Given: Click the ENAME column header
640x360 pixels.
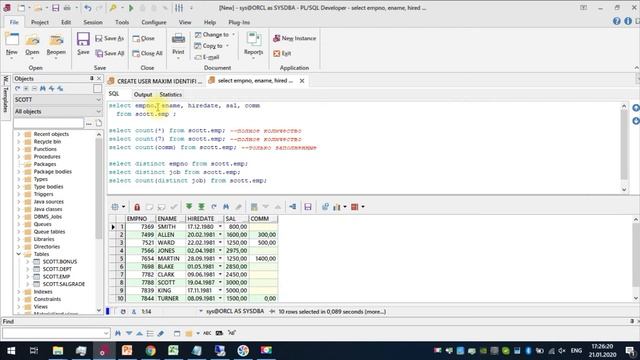Looking at the screenshot, I should [170, 219].
